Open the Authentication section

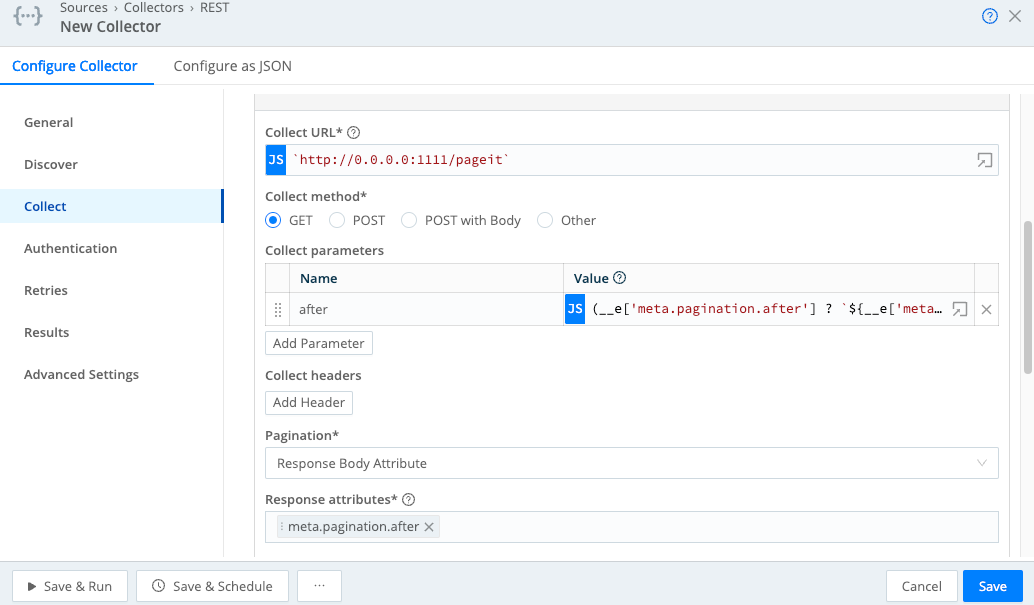[x=70, y=248]
